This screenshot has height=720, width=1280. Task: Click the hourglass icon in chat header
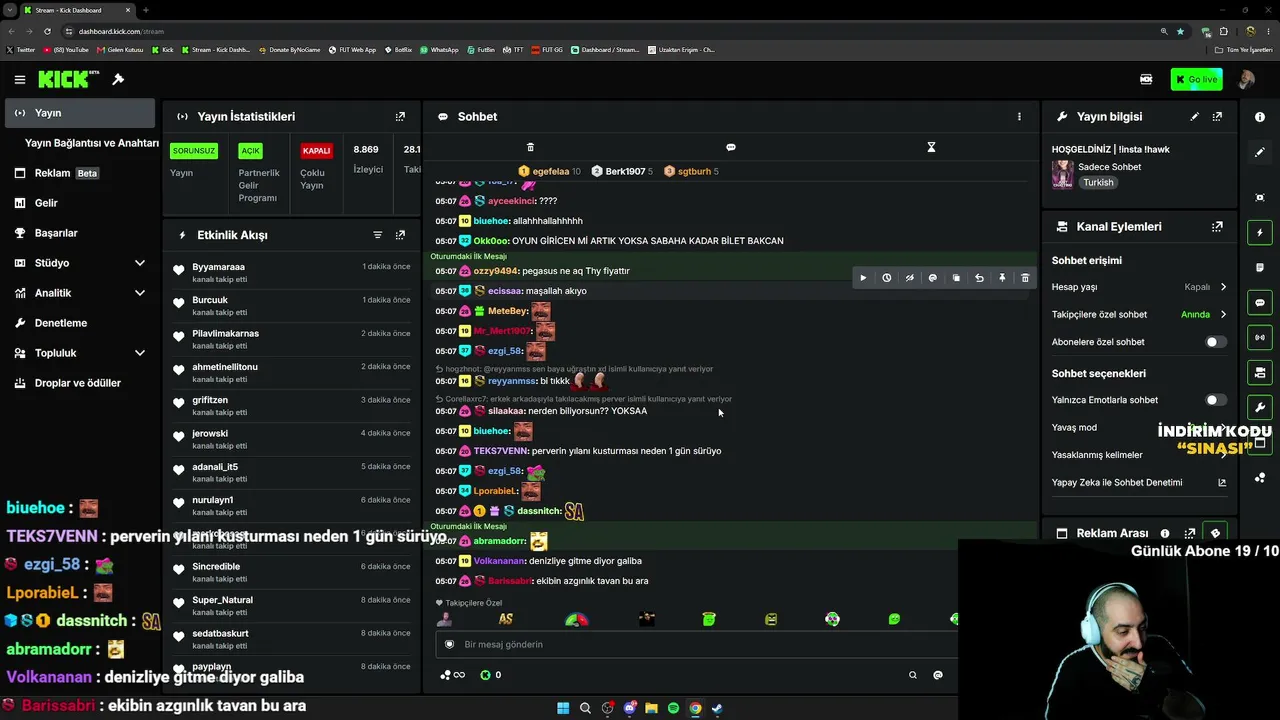pos(931,147)
